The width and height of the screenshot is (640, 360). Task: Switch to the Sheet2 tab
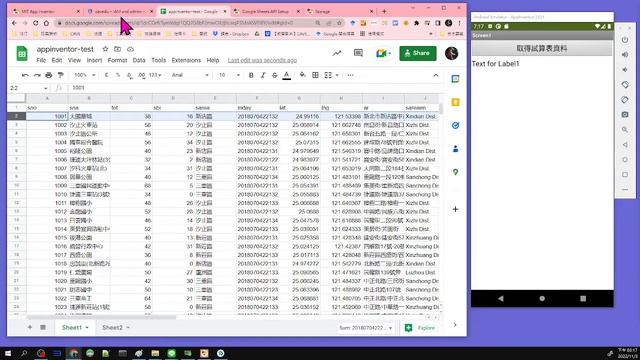pyautogui.click(x=113, y=327)
